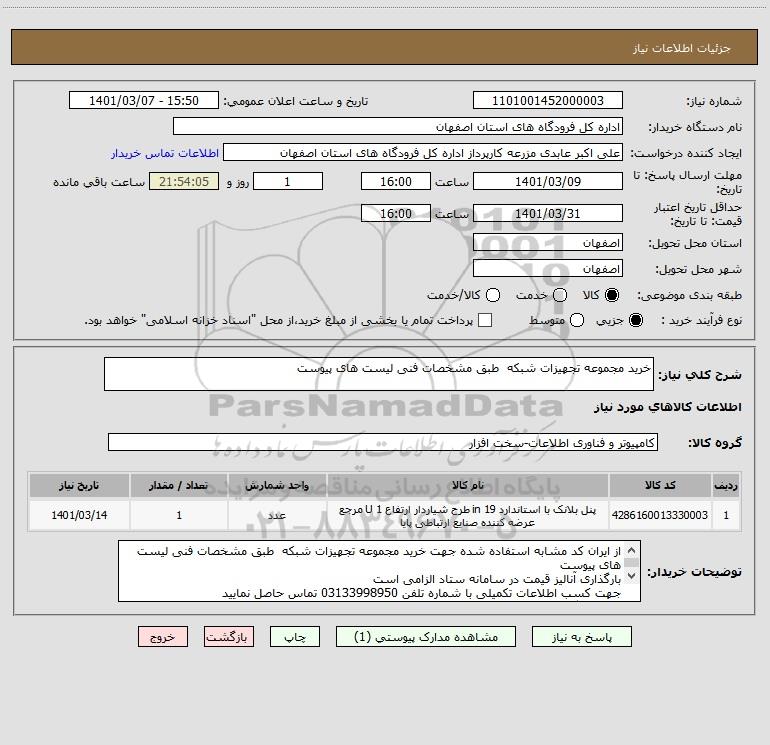Screen dimensions: 770x745
Task: Select the خدمت radio button
Action: coord(560,295)
